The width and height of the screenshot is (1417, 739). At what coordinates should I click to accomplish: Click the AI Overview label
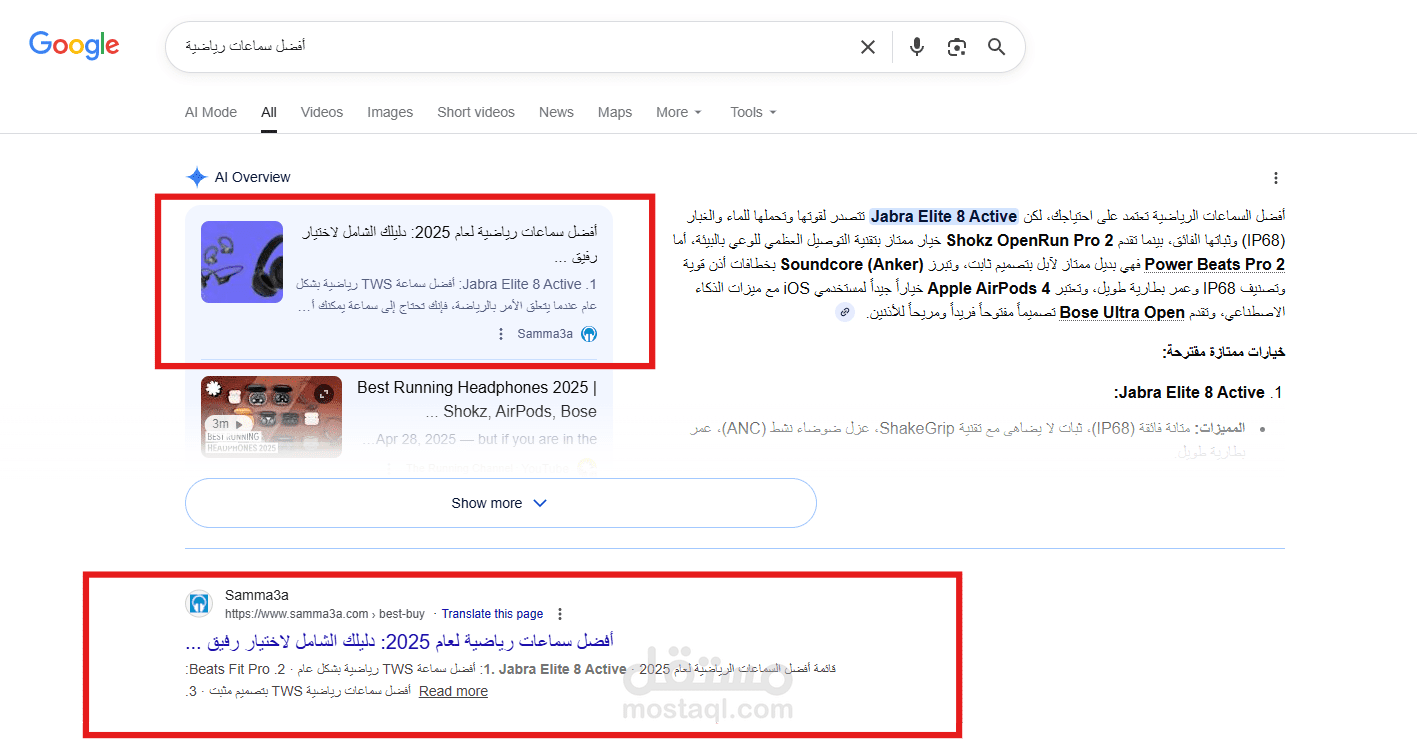click(x=253, y=177)
